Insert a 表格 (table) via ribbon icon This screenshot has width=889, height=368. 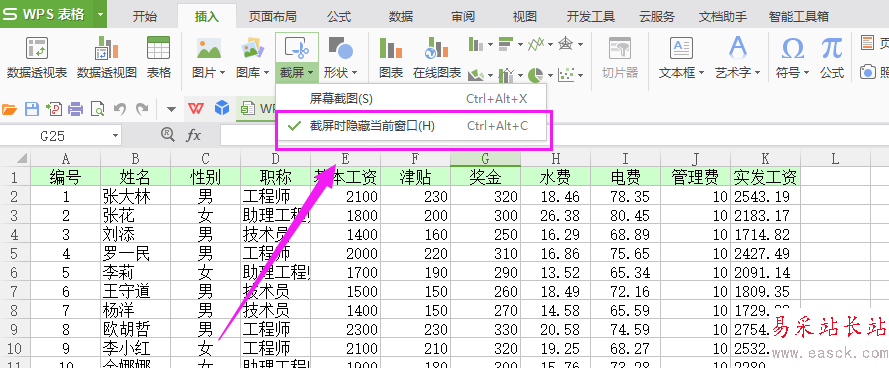pyautogui.click(x=159, y=48)
